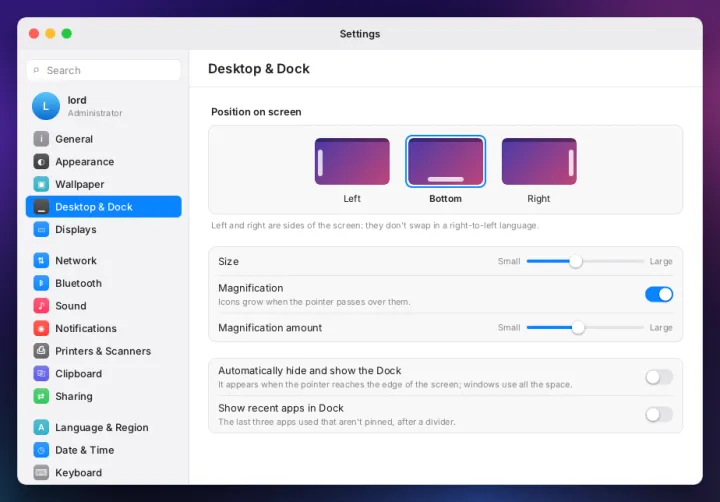
Task: Click the Bluetooth sidebar icon
Action: coord(41,283)
